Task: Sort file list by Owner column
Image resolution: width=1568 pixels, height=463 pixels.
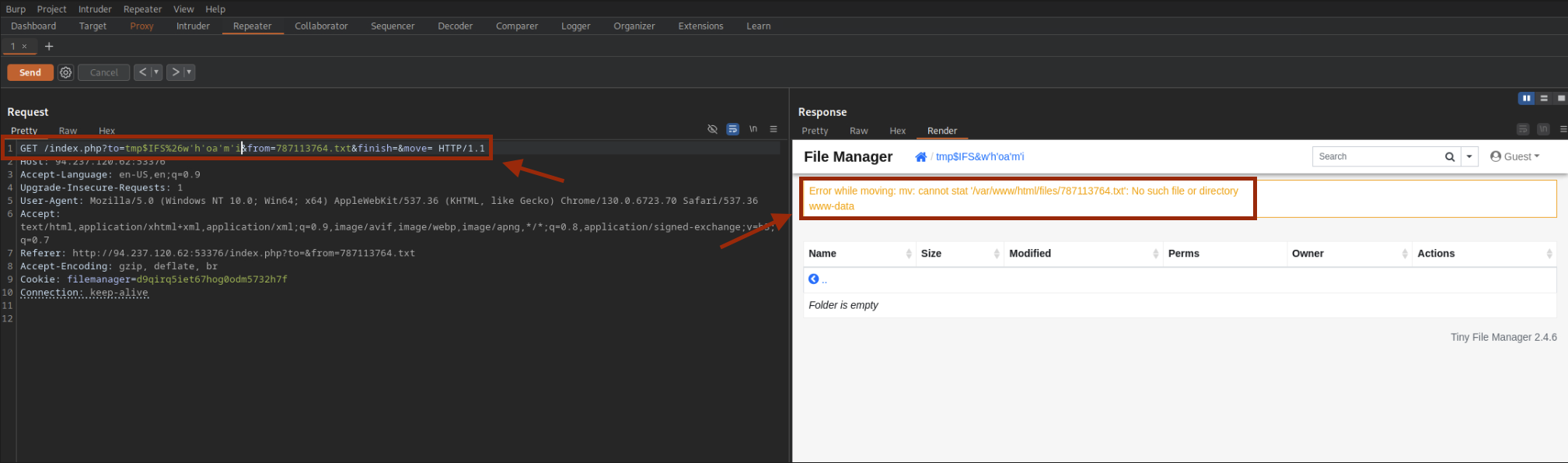Action: pyautogui.click(x=1350, y=254)
